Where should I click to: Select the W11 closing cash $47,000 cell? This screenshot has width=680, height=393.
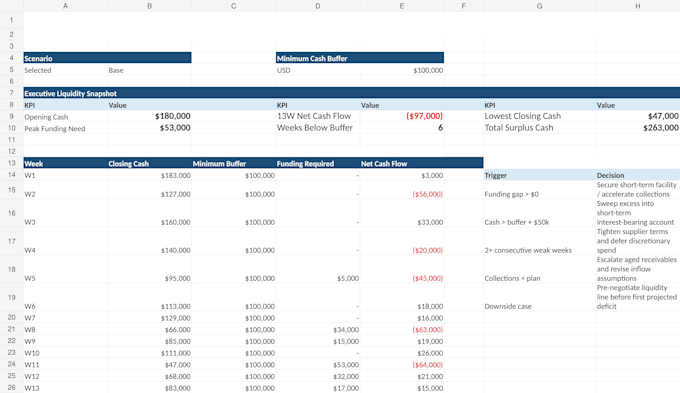[x=150, y=365]
